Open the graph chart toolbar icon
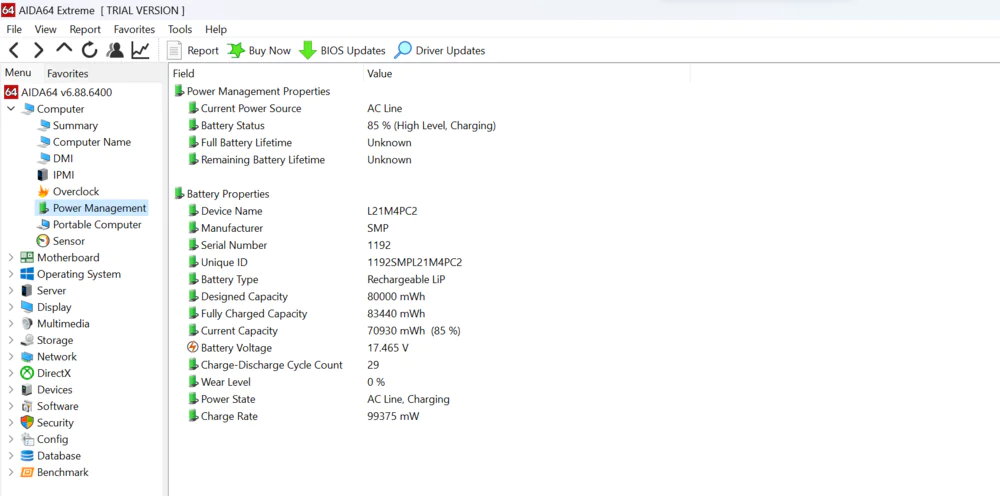 (x=140, y=50)
